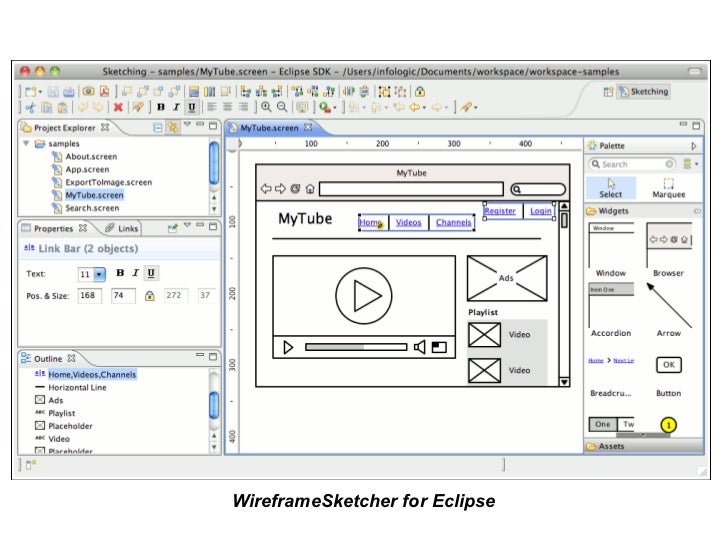Click Collapse All icon in Project Explorer

(x=158, y=127)
